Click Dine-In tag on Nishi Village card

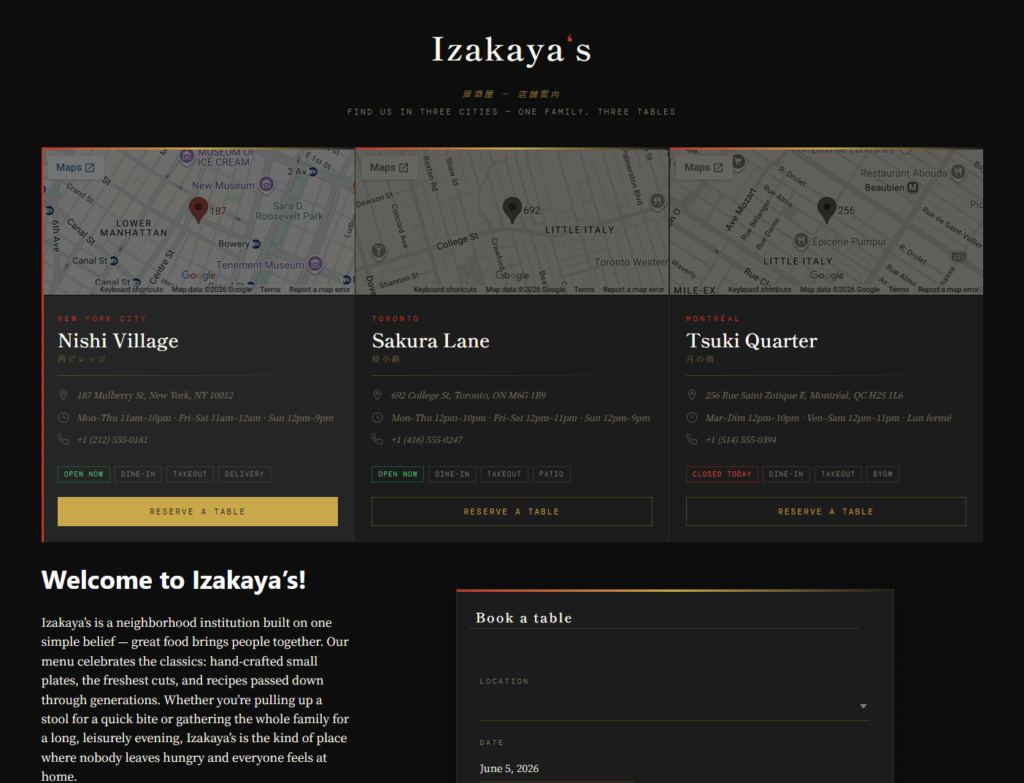138,474
